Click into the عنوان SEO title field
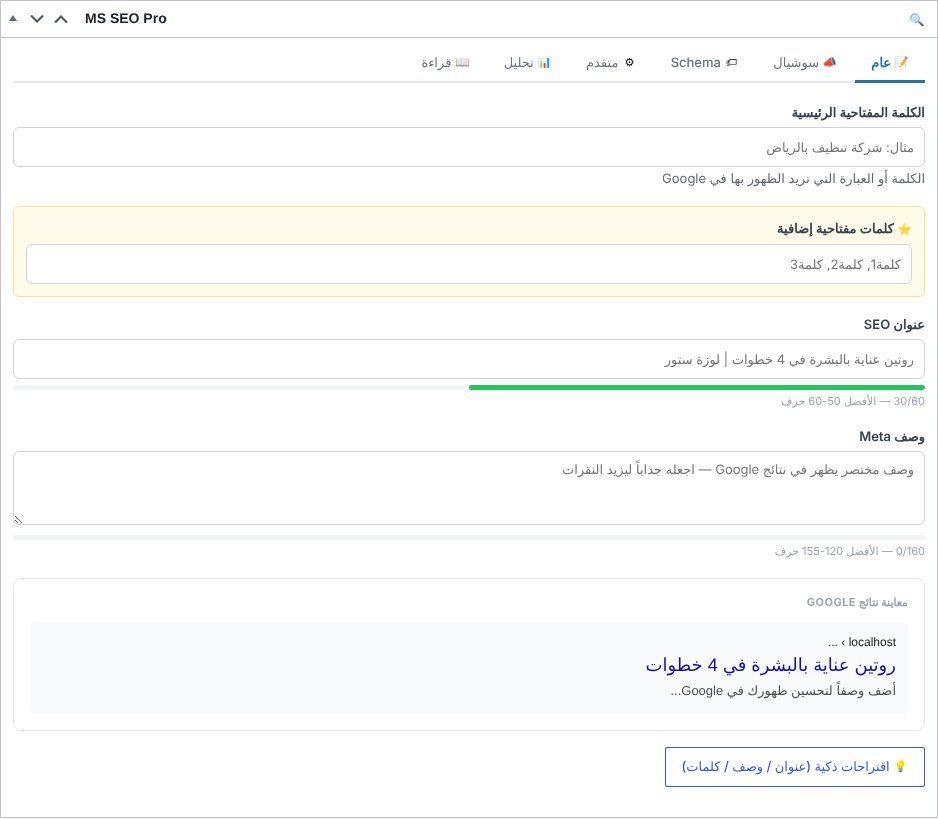Image resolution: width=938 pixels, height=819 pixels. tap(468, 359)
